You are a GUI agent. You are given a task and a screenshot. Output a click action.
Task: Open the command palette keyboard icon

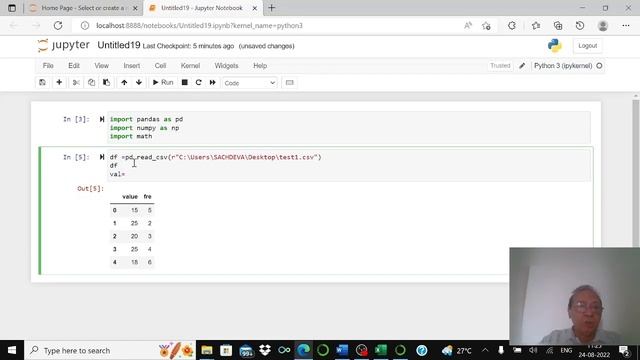[x=289, y=82]
